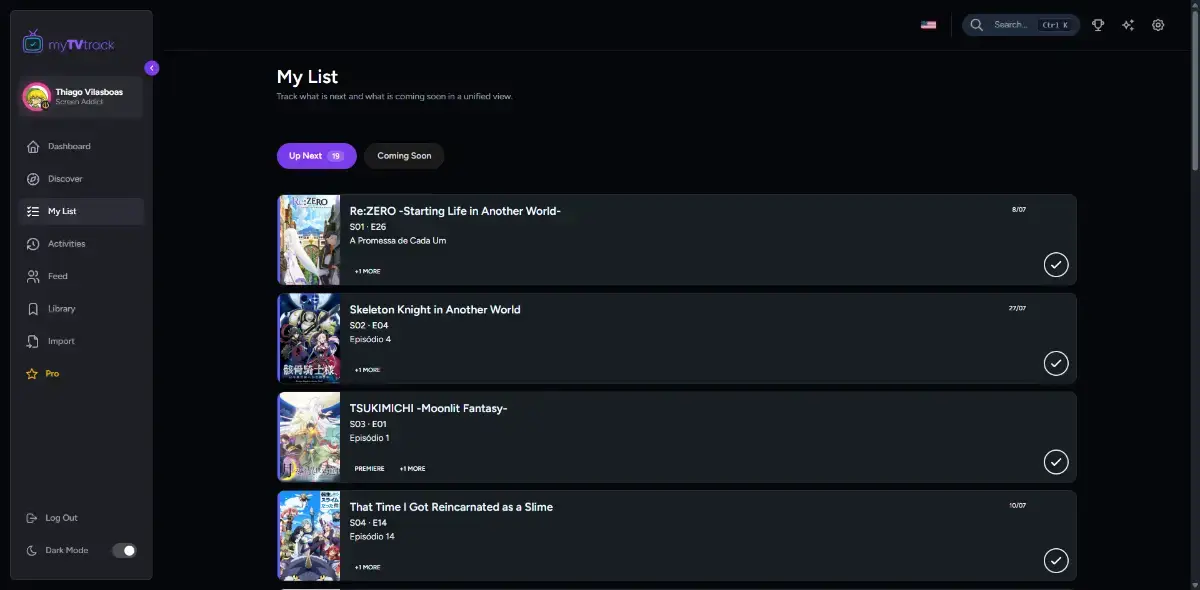Open the Library page
The image size is (1200, 590).
(82, 309)
